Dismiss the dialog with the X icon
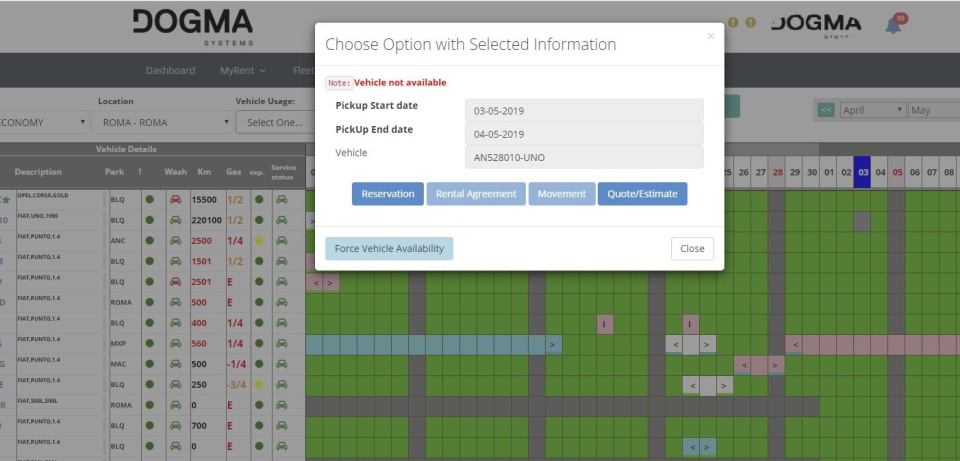The height and width of the screenshot is (461, 960). 711,36
